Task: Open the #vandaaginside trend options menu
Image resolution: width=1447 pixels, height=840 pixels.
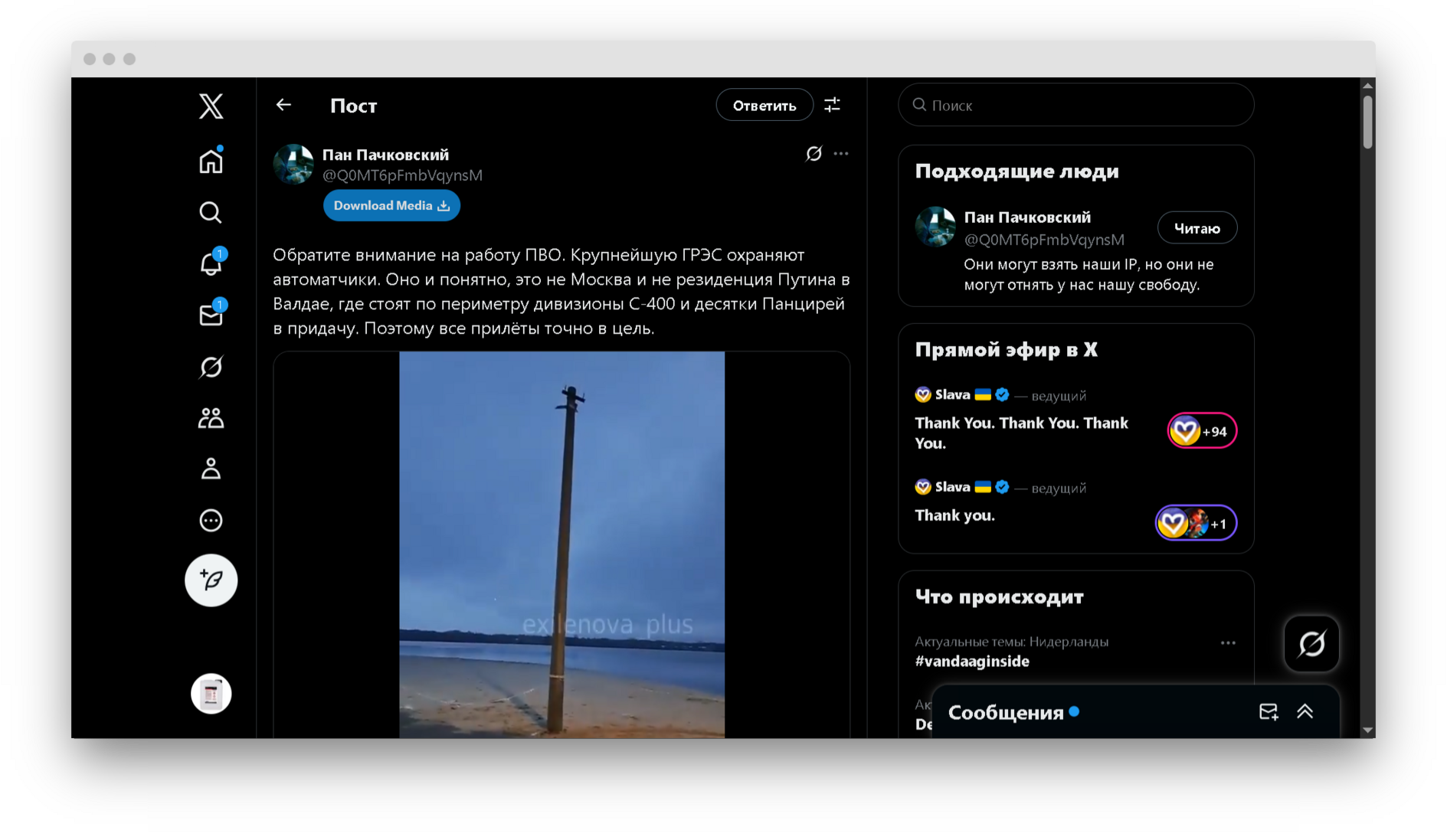Action: pos(1228,643)
